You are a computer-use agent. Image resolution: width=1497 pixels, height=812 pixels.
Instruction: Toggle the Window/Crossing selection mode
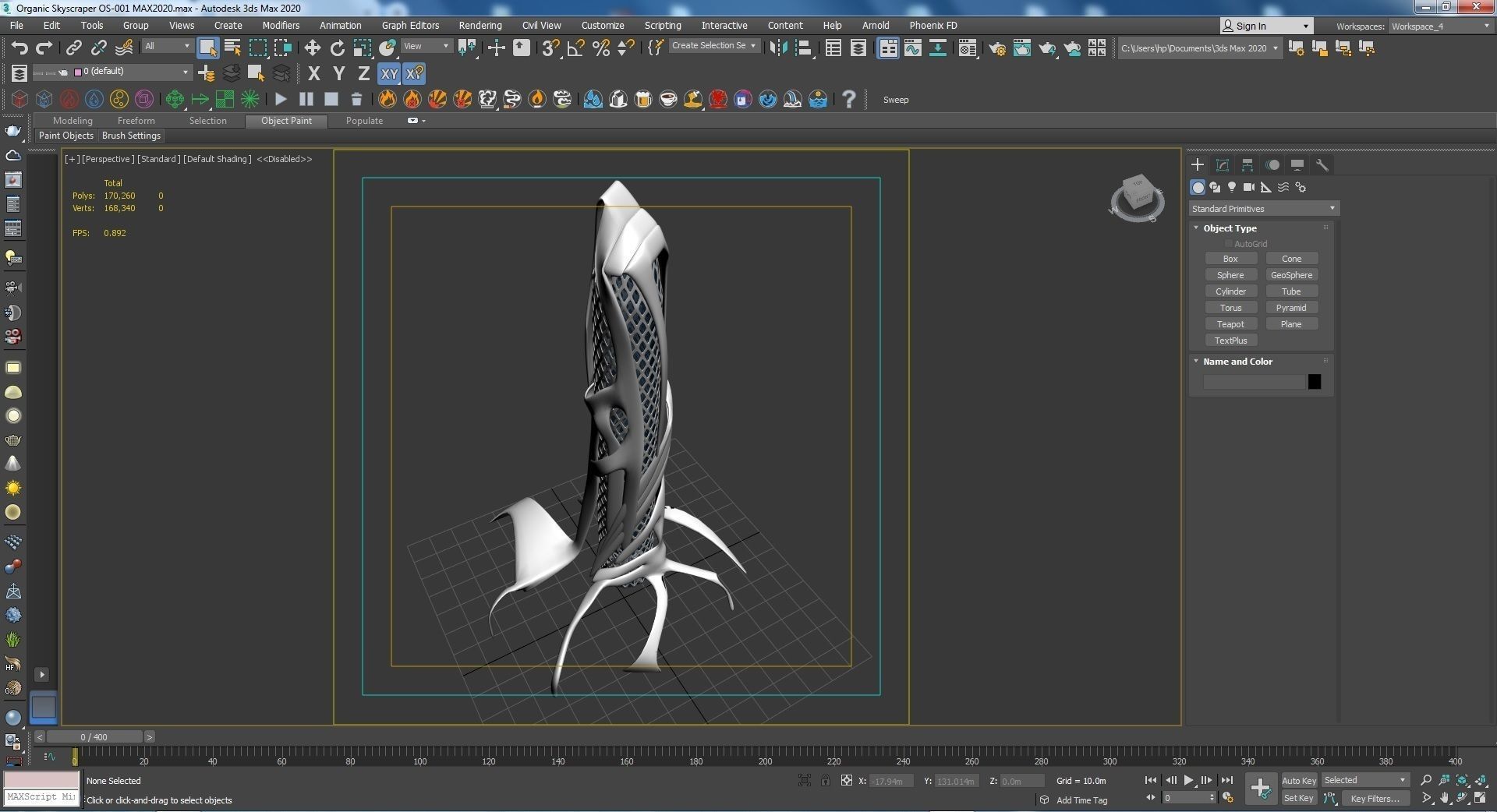pyautogui.click(x=282, y=48)
